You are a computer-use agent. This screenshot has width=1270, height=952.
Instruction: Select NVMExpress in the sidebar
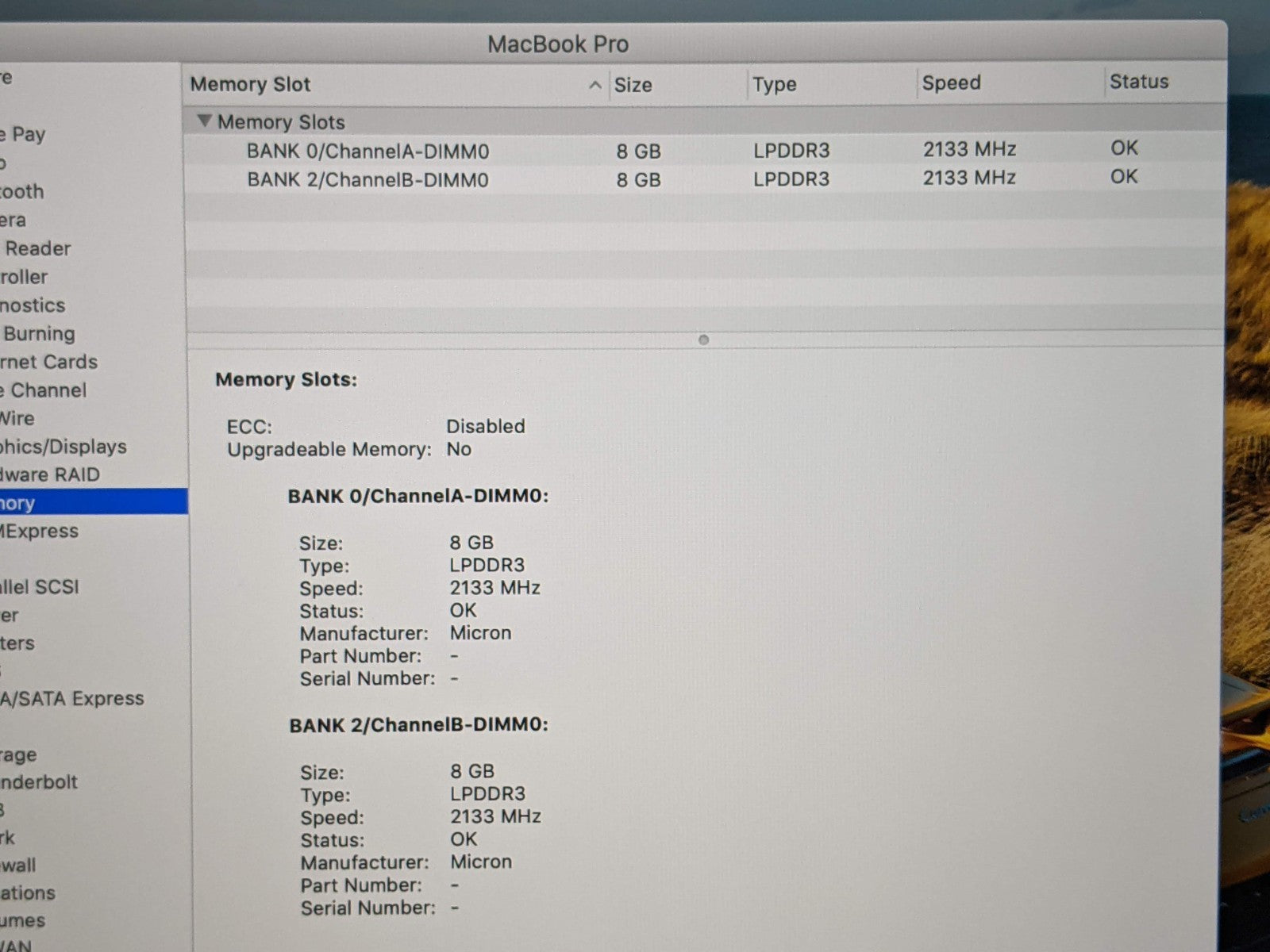click(40, 531)
